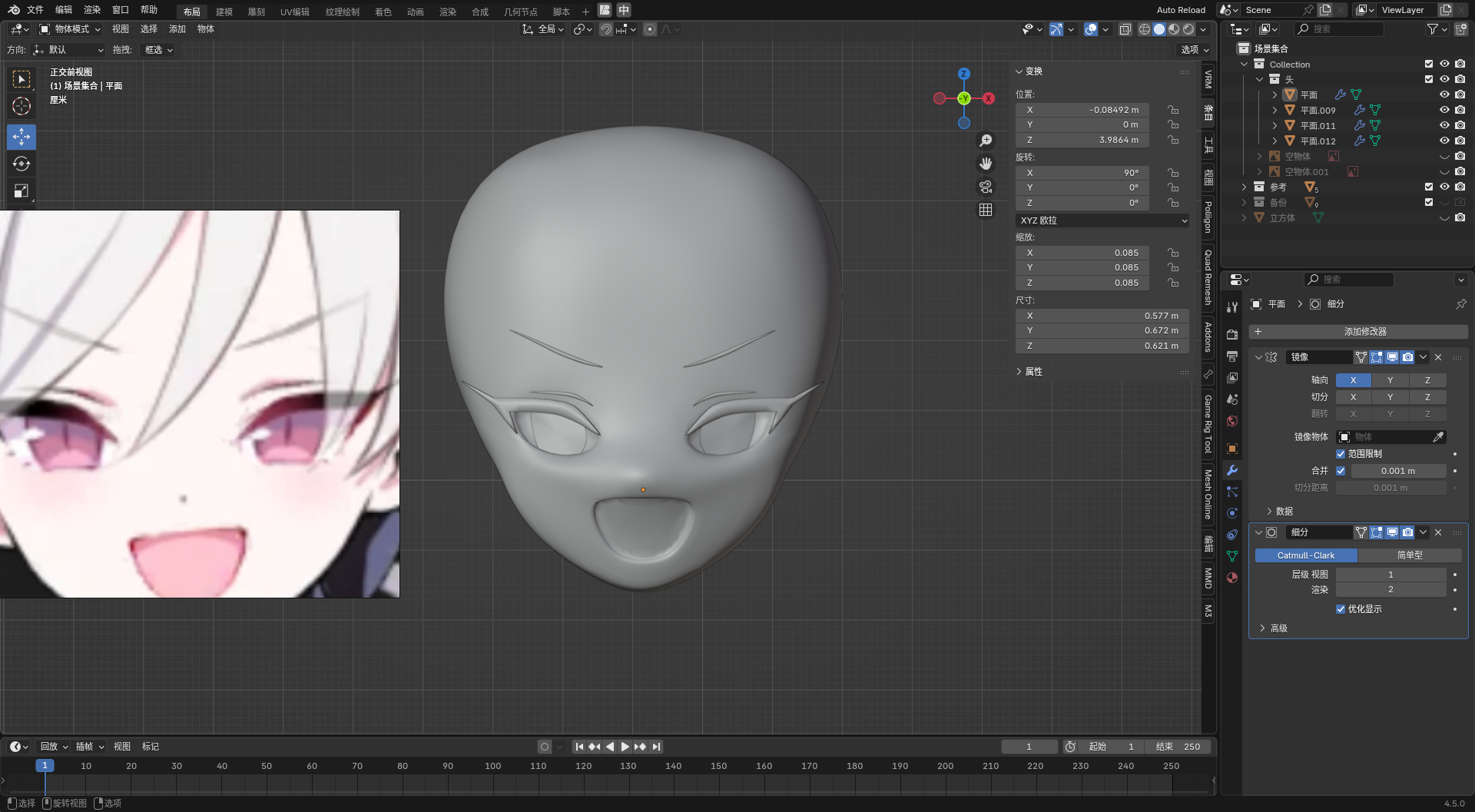Open the 编辑 menu
The image size is (1475, 812).
(64, 10)
